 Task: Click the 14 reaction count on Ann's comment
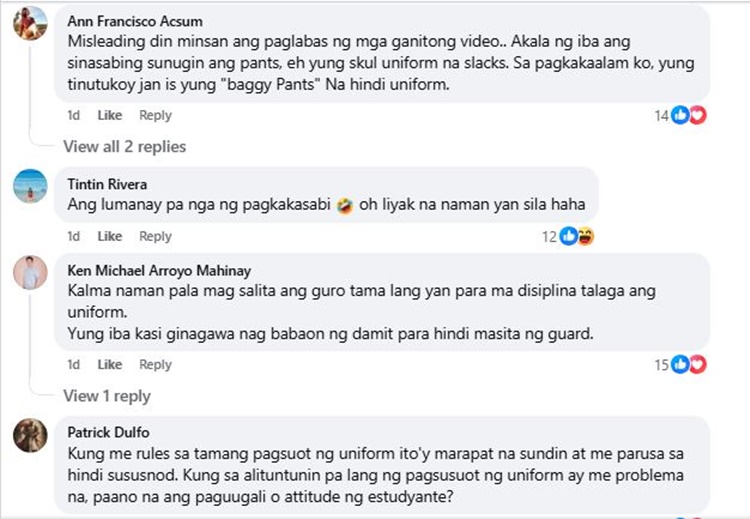point(661,115)
